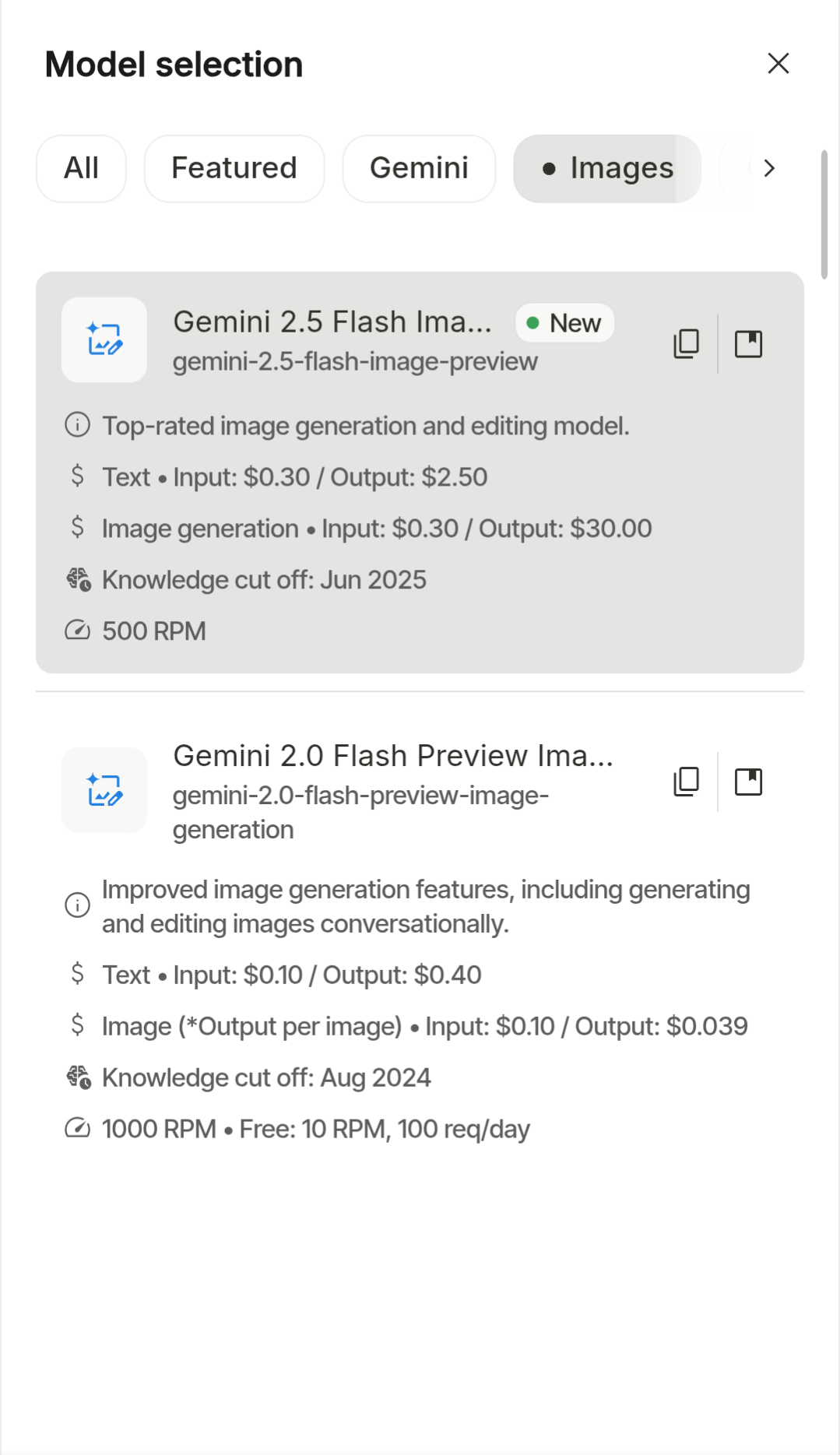
Task: Click the info icon beside Improved image generation
Action: click(x=77, y=905)
